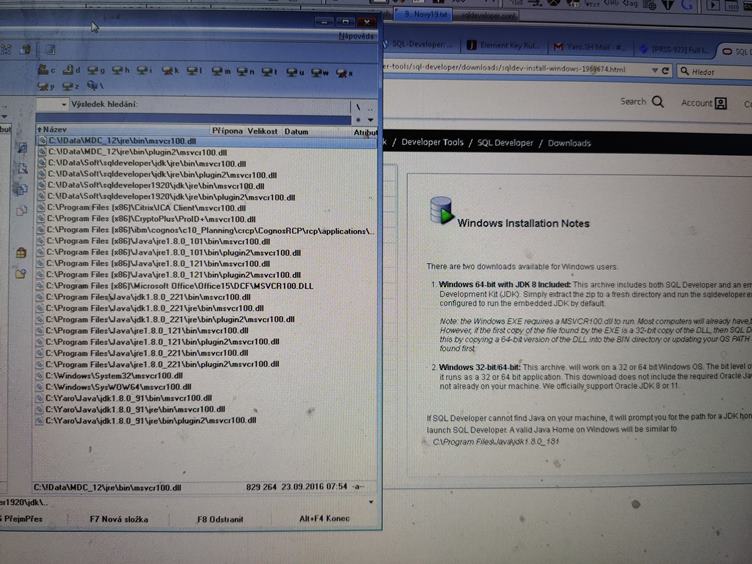Image resolution: width=752 pixels, height=564 pixels.
Task: Click Search on the Oracle page
Action: [x=642, y=102]
